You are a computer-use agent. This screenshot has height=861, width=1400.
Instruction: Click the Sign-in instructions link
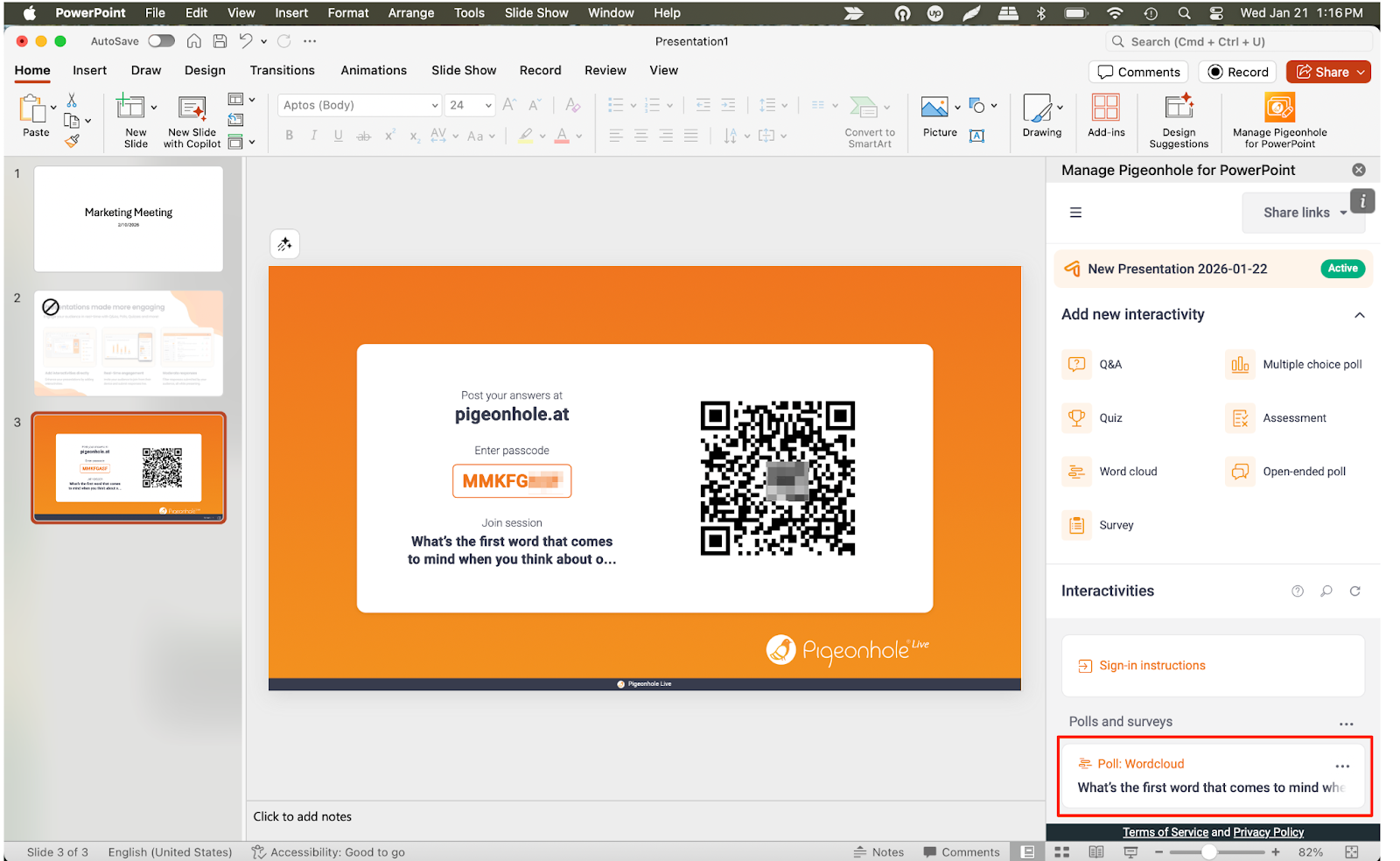coord(1151,666)
